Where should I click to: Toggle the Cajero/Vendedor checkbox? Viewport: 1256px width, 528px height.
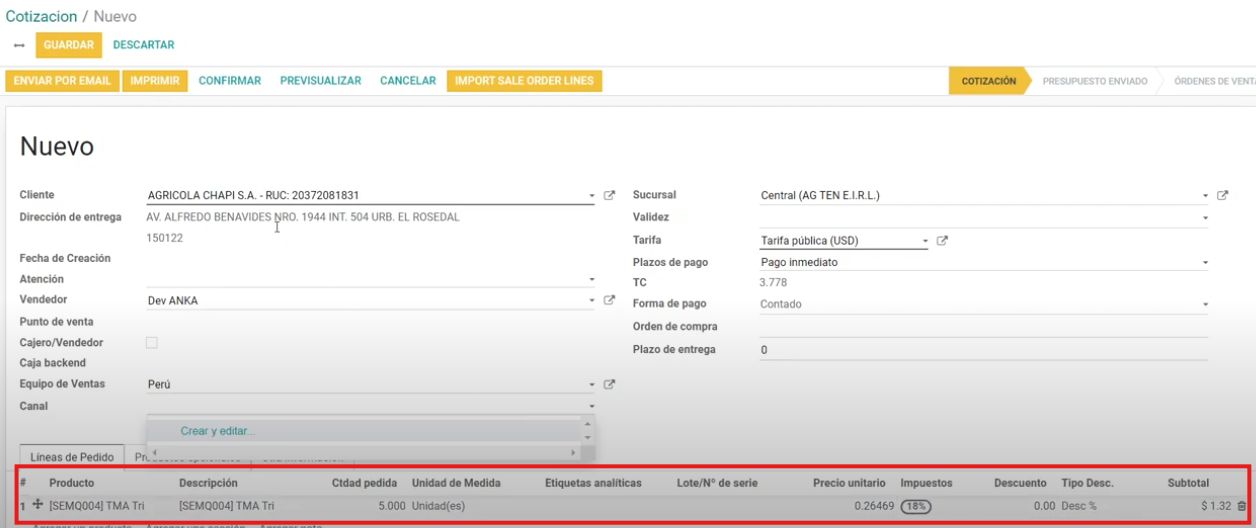coord(152,343)
